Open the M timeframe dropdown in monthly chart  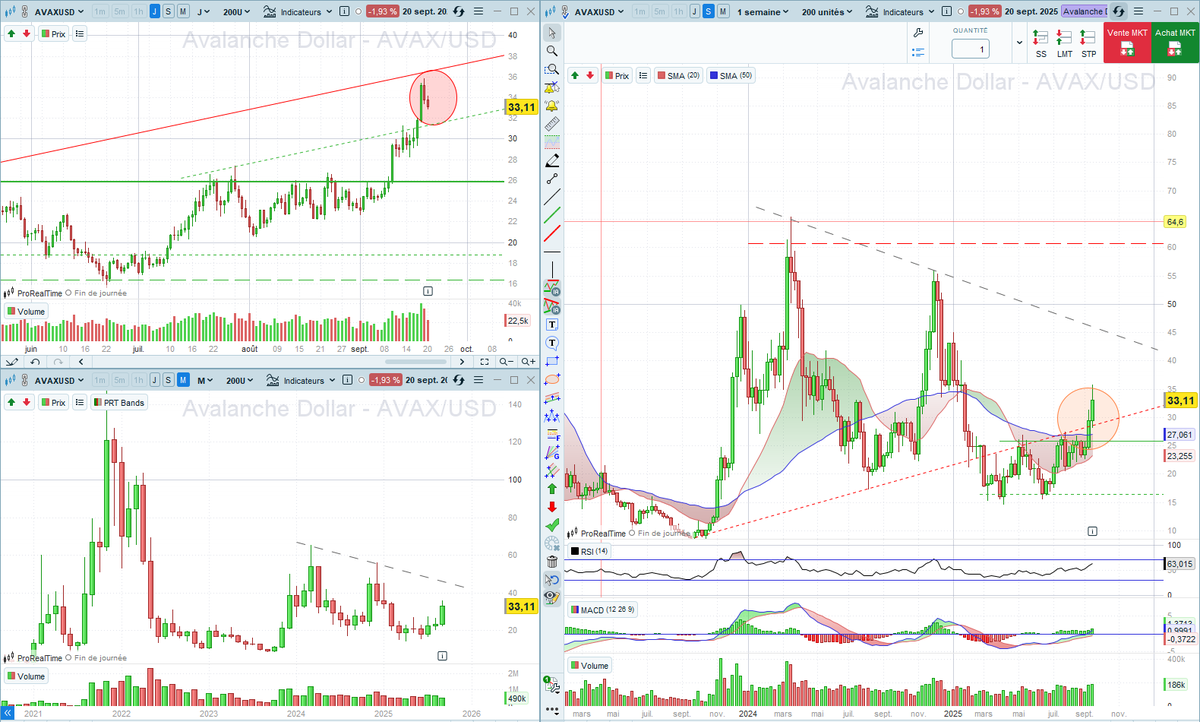point(205,381)
